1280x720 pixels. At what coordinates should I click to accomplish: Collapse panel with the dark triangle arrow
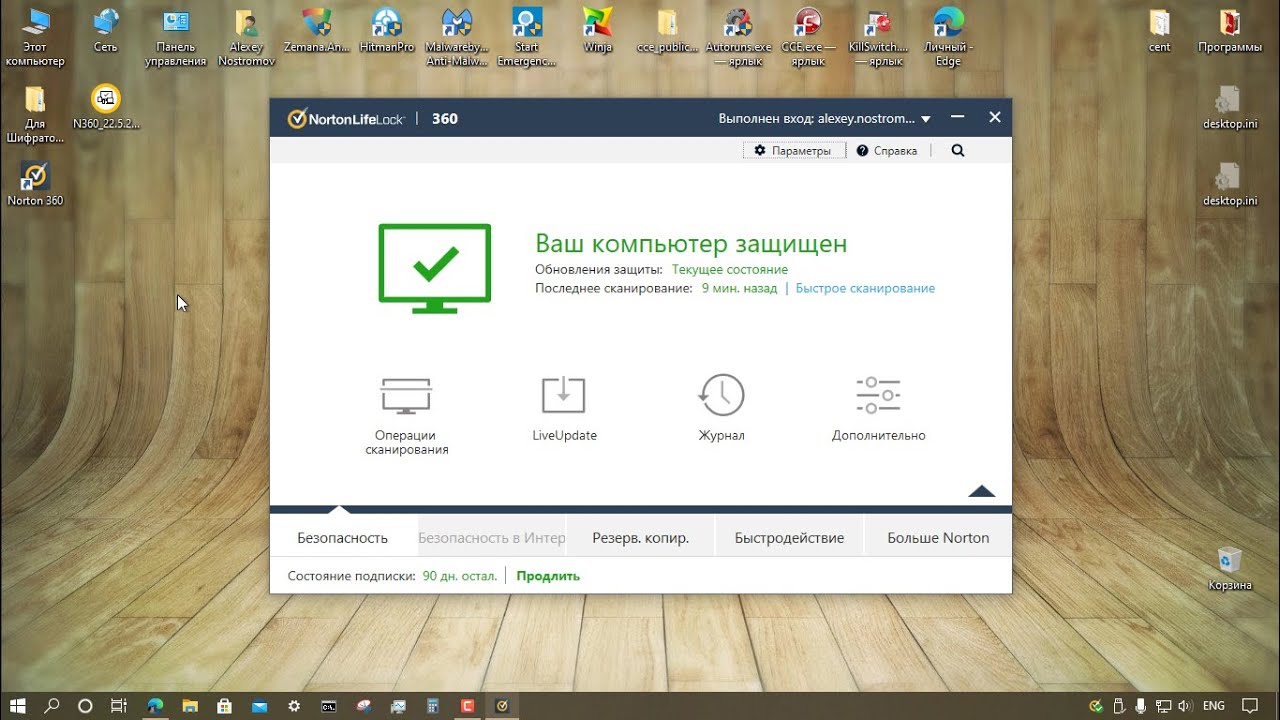point(982,491)
